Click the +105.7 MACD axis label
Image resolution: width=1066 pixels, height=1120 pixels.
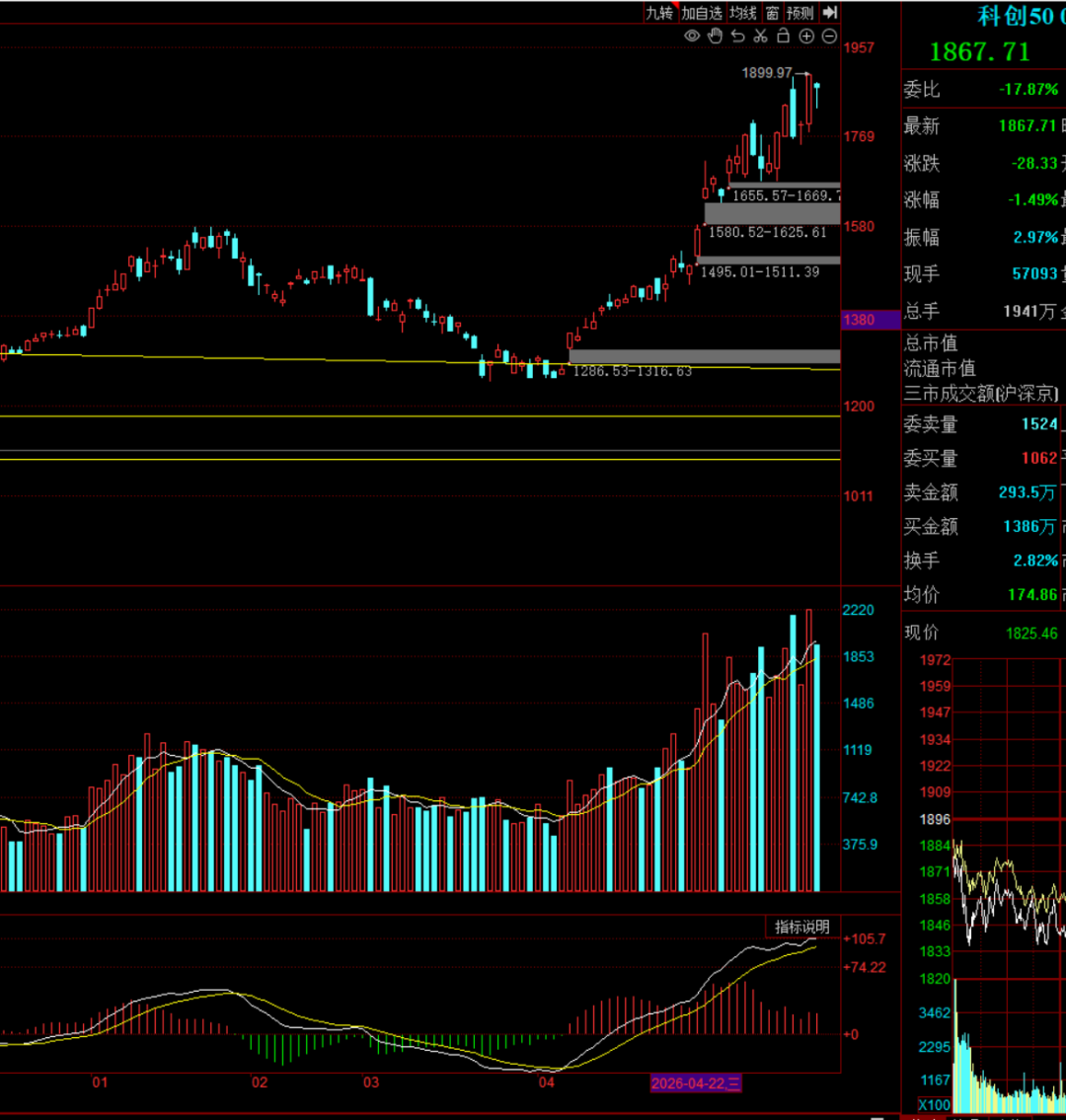(865, 939)
